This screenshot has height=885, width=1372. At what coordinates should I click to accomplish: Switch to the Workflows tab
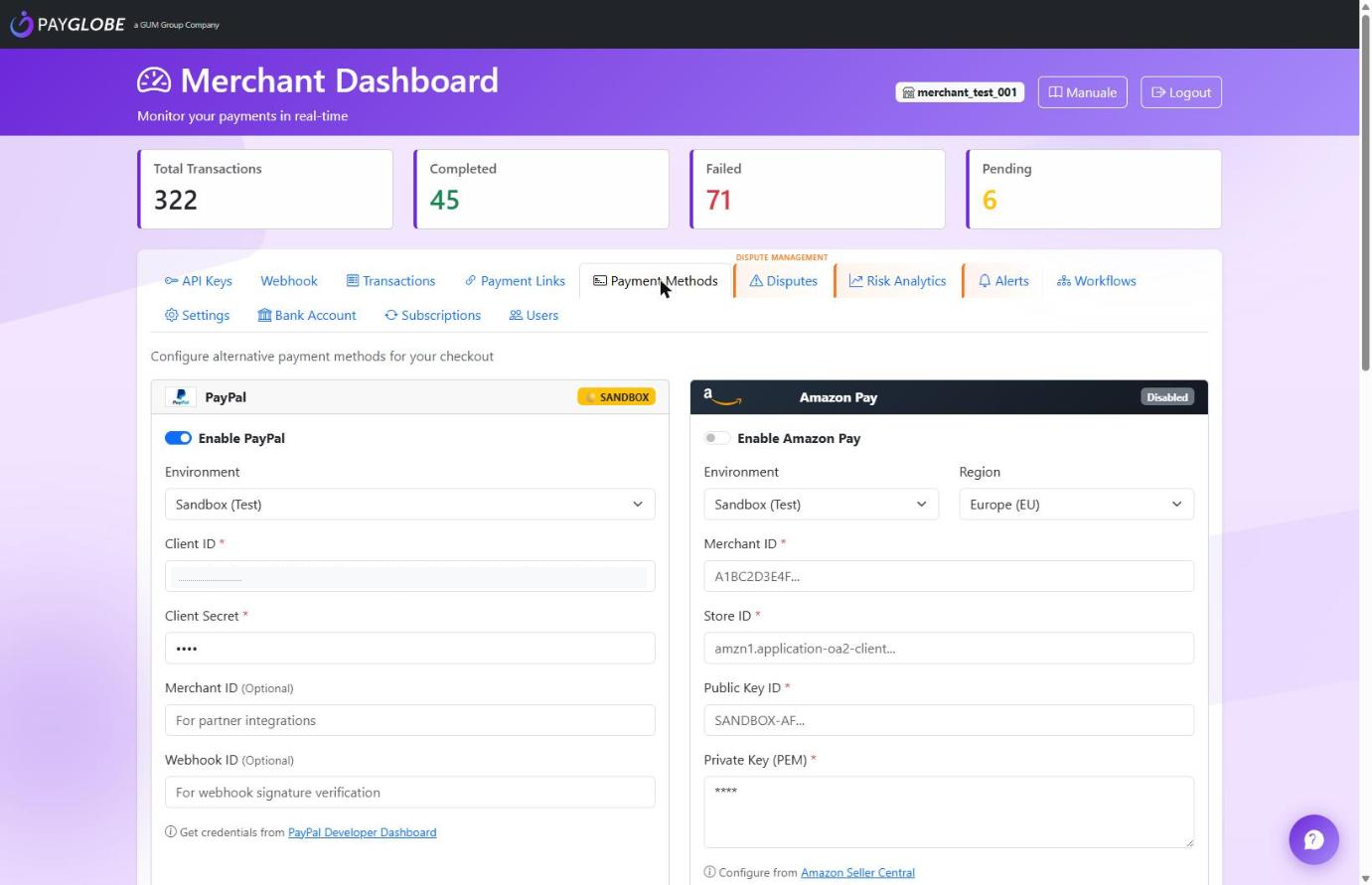click(1096, 281)
